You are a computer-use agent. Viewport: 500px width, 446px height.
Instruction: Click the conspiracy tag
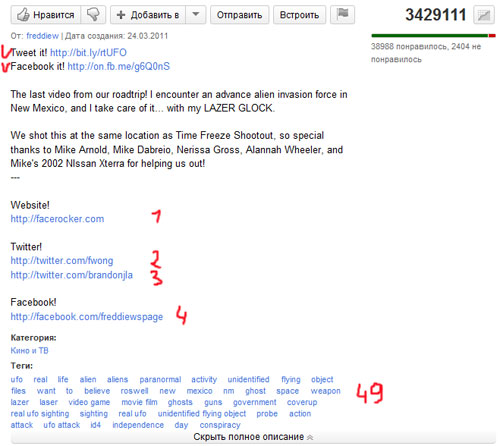pyautogui.click(x=220, y=425)
